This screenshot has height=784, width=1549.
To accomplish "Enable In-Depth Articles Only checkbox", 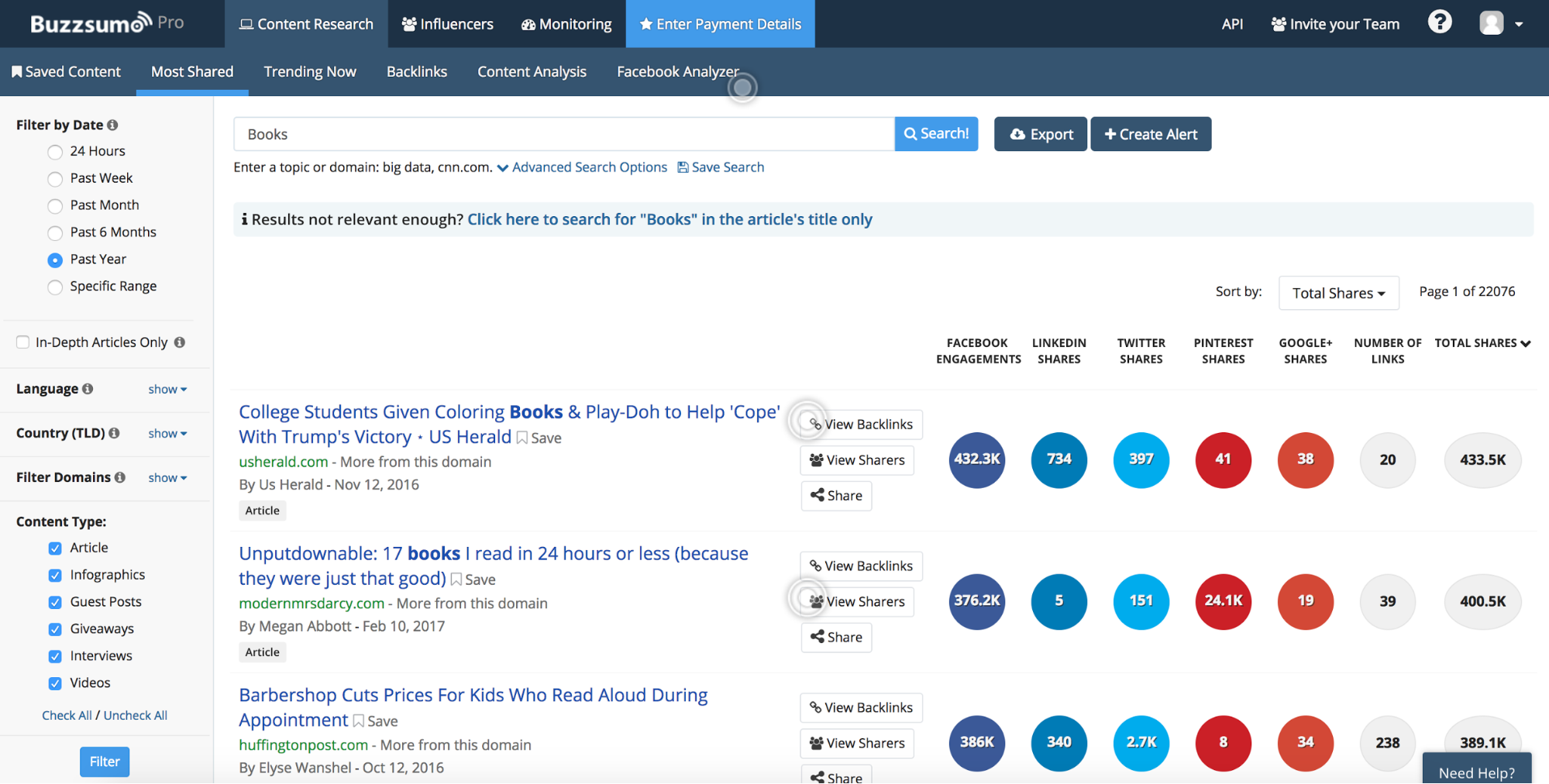I will (x=23, y=342).
